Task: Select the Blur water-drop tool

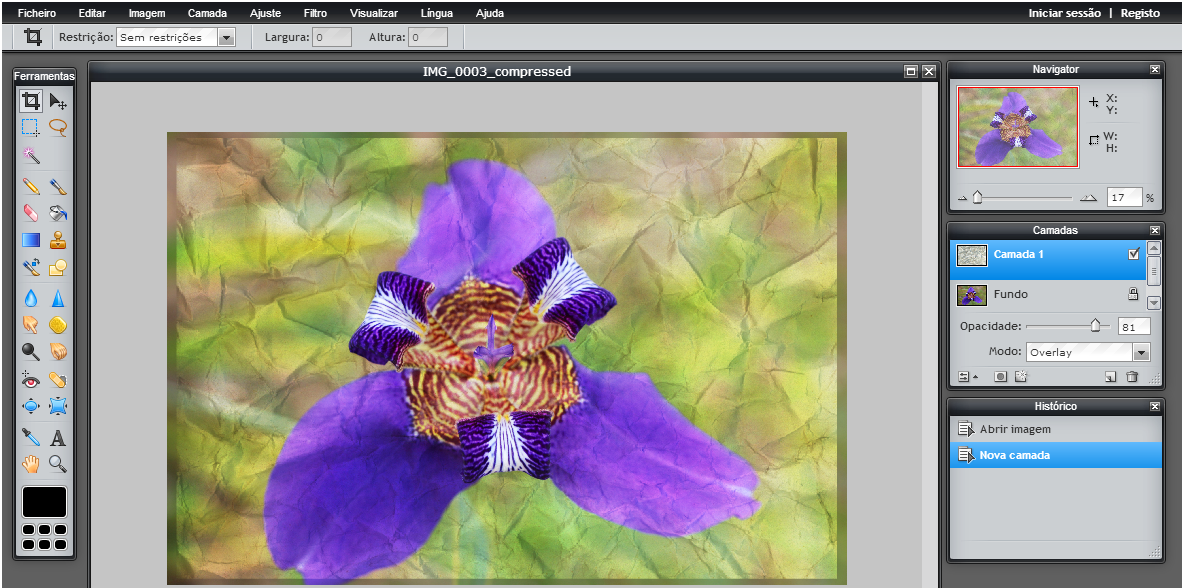Action: tap(31, 298)
